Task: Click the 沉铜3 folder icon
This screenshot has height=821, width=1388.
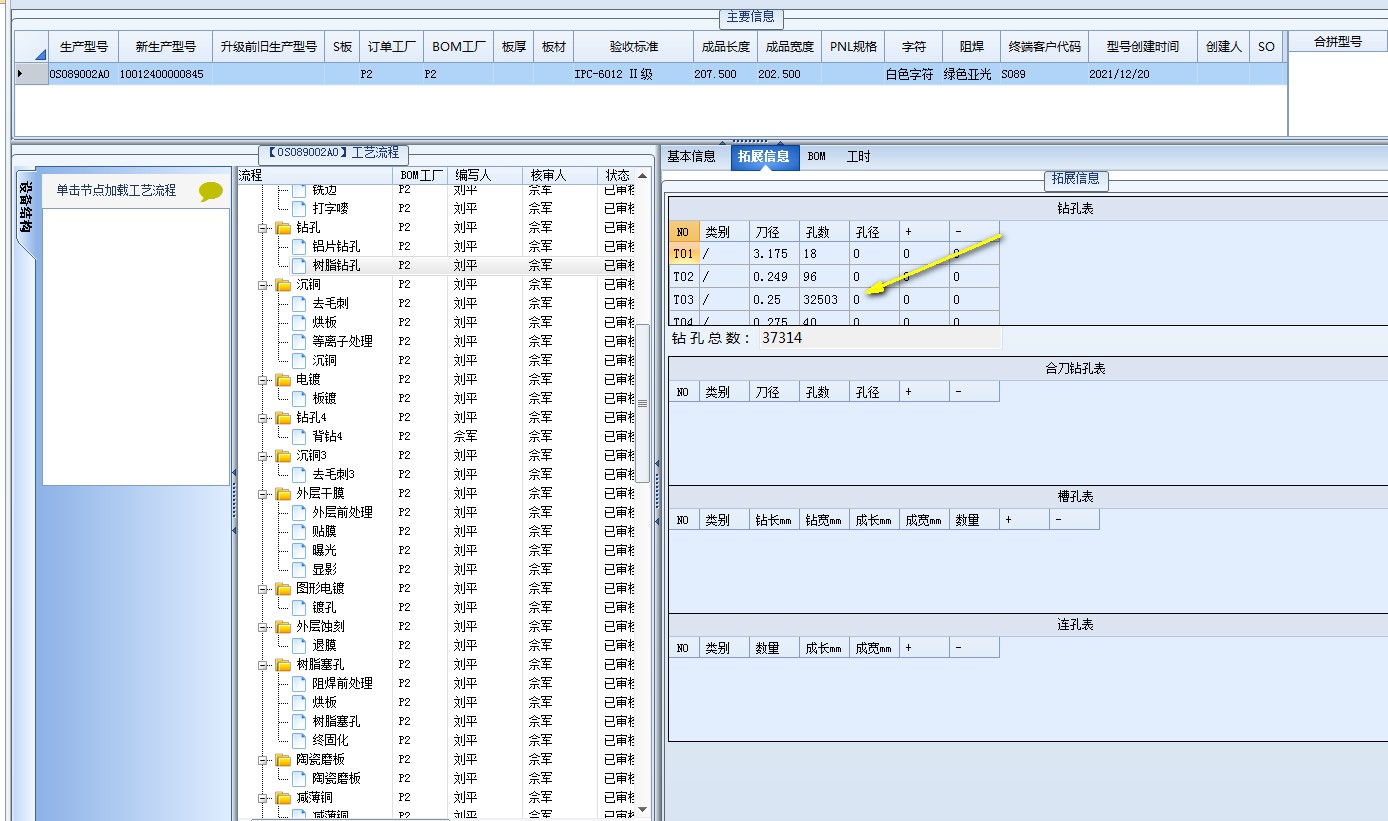Action: 283,456
